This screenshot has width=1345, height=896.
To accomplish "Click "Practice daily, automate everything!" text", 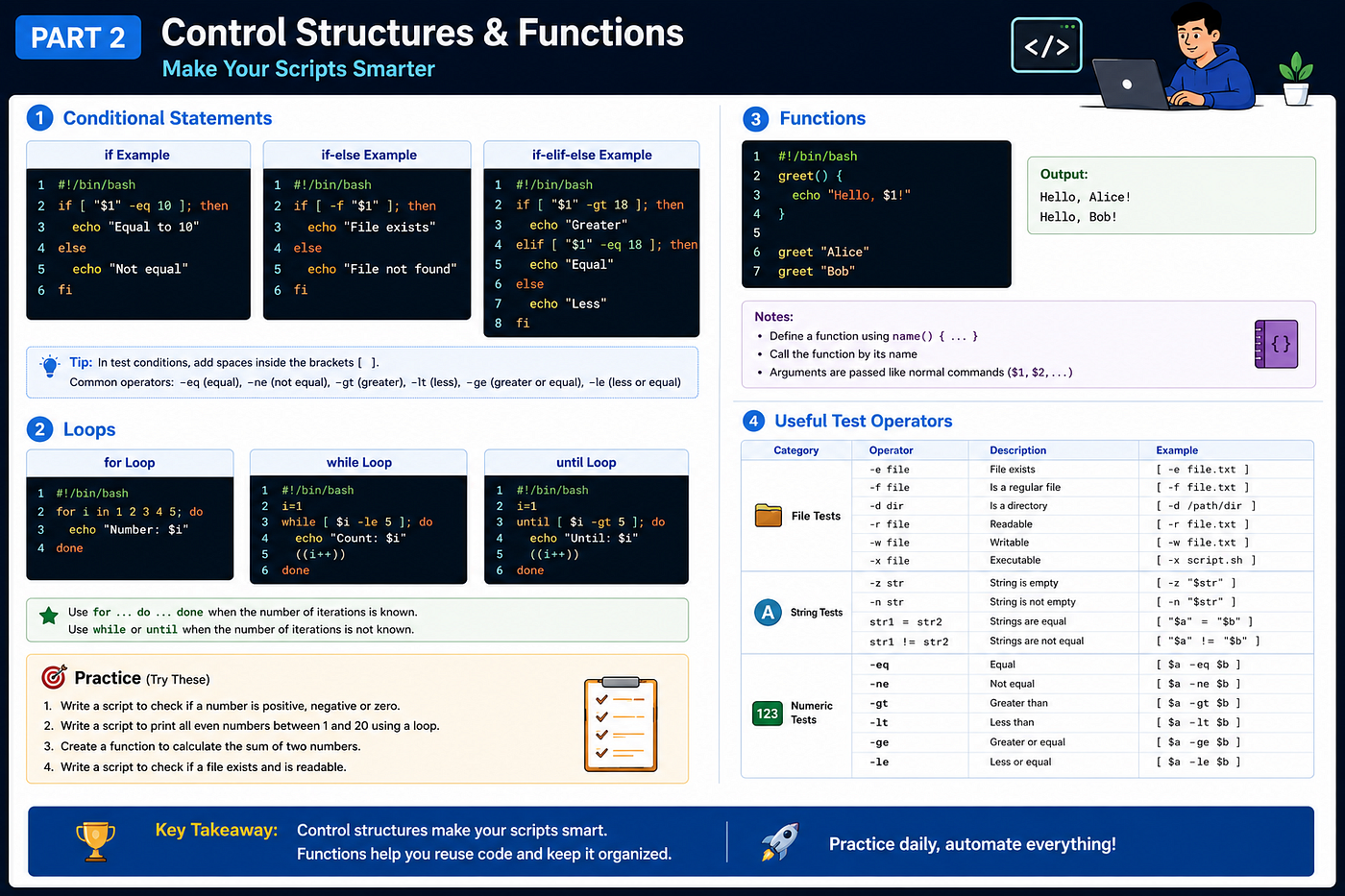I will [972, 844].
